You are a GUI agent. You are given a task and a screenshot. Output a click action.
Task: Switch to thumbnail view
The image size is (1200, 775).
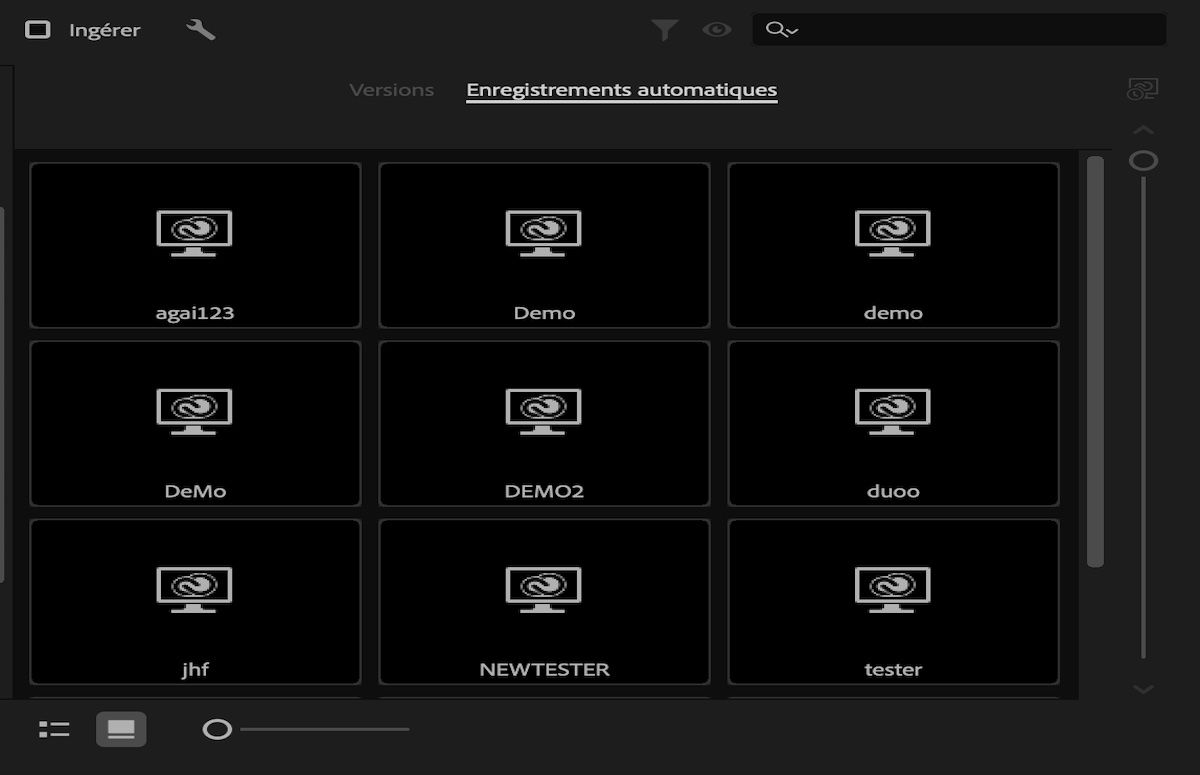click(121, 729)
